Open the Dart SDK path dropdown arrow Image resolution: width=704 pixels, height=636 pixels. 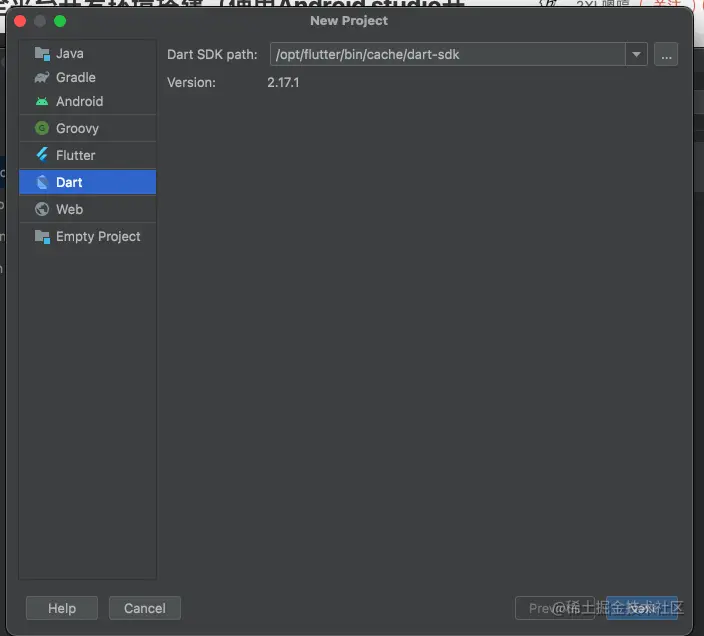[636, 54]
